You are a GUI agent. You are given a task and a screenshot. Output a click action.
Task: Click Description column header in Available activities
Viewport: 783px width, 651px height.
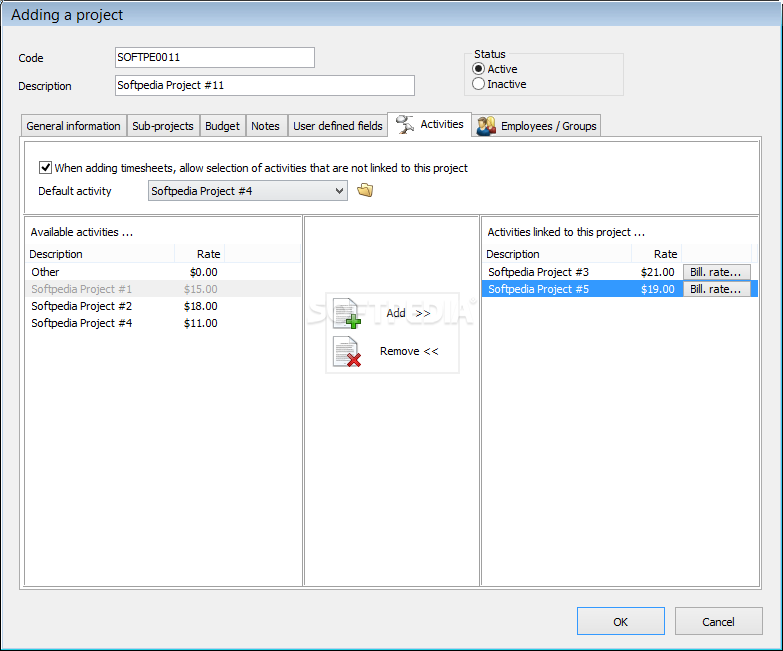(100, 254)
